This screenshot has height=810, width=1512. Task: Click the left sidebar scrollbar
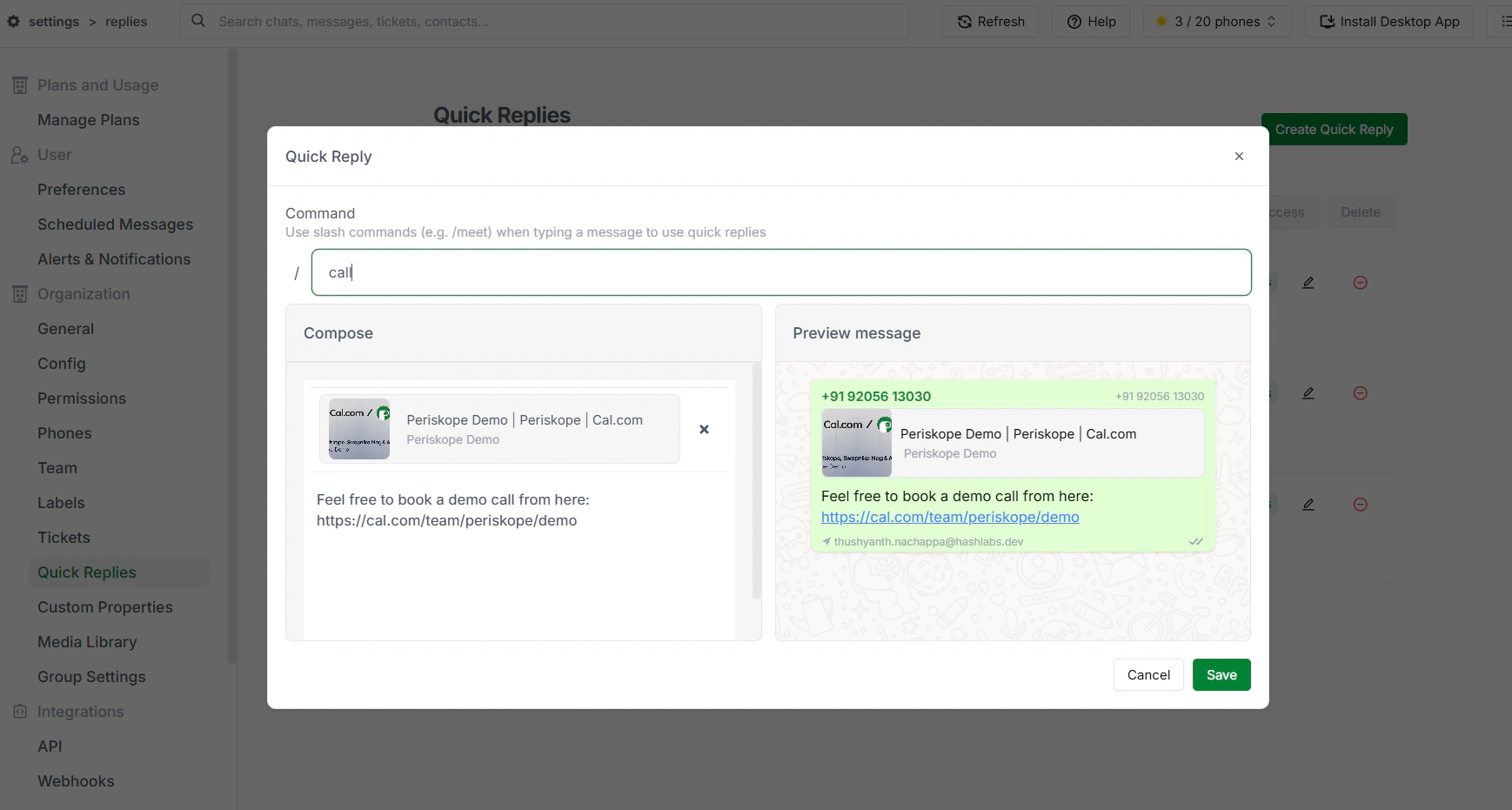231,357
